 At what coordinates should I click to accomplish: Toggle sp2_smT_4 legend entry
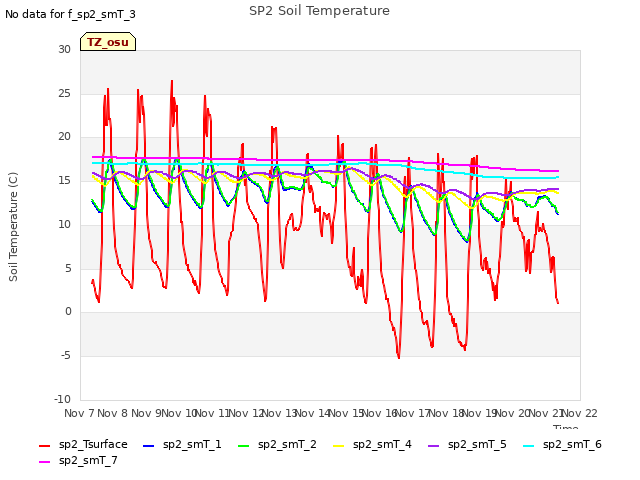[372, 444]
